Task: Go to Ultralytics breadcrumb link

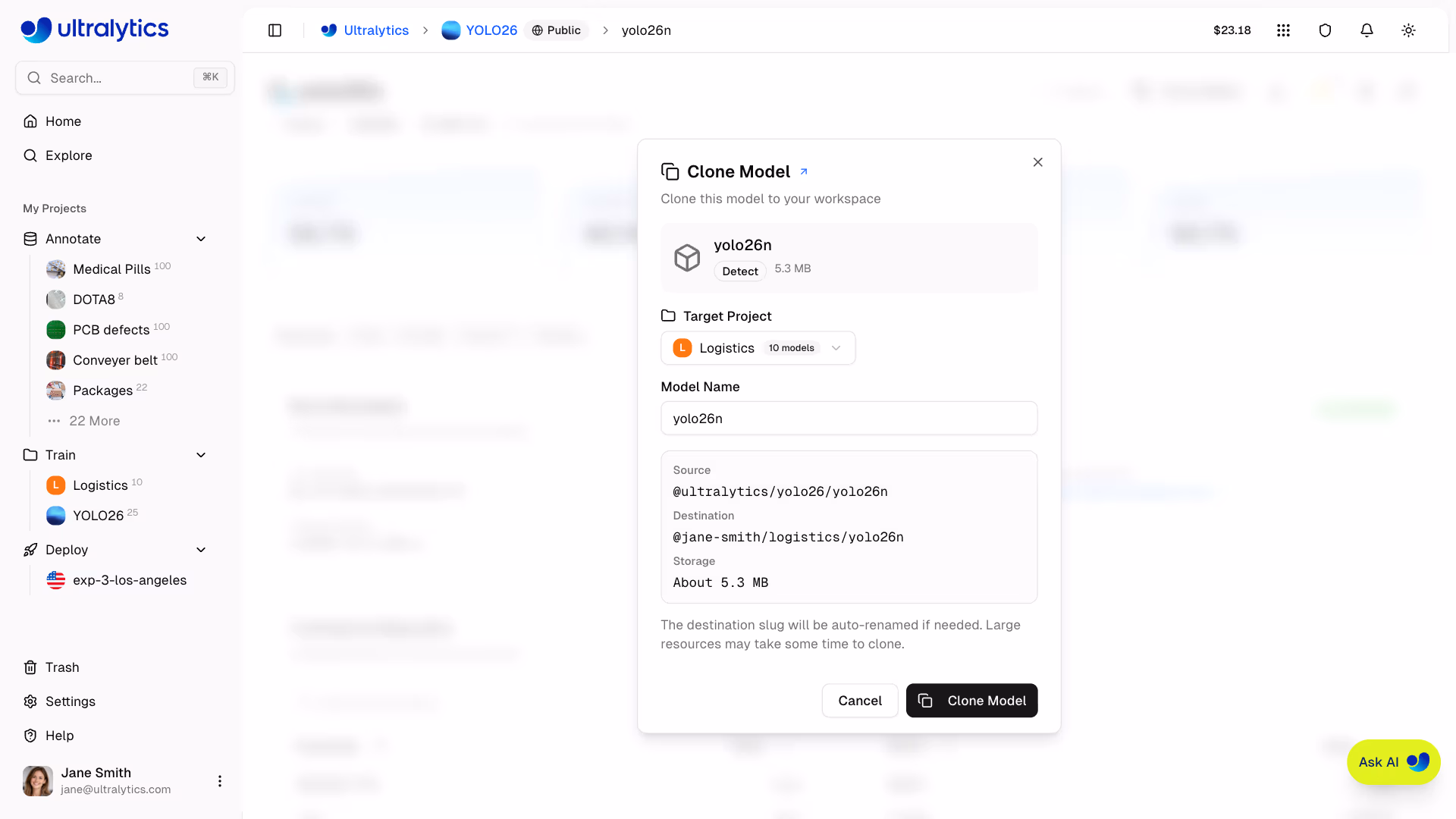Action: pos(376,30)
